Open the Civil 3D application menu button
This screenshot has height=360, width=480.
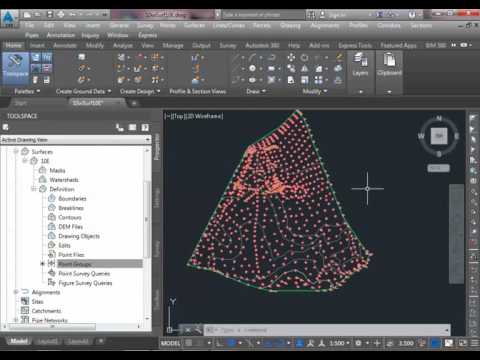(x=9, y=19)
